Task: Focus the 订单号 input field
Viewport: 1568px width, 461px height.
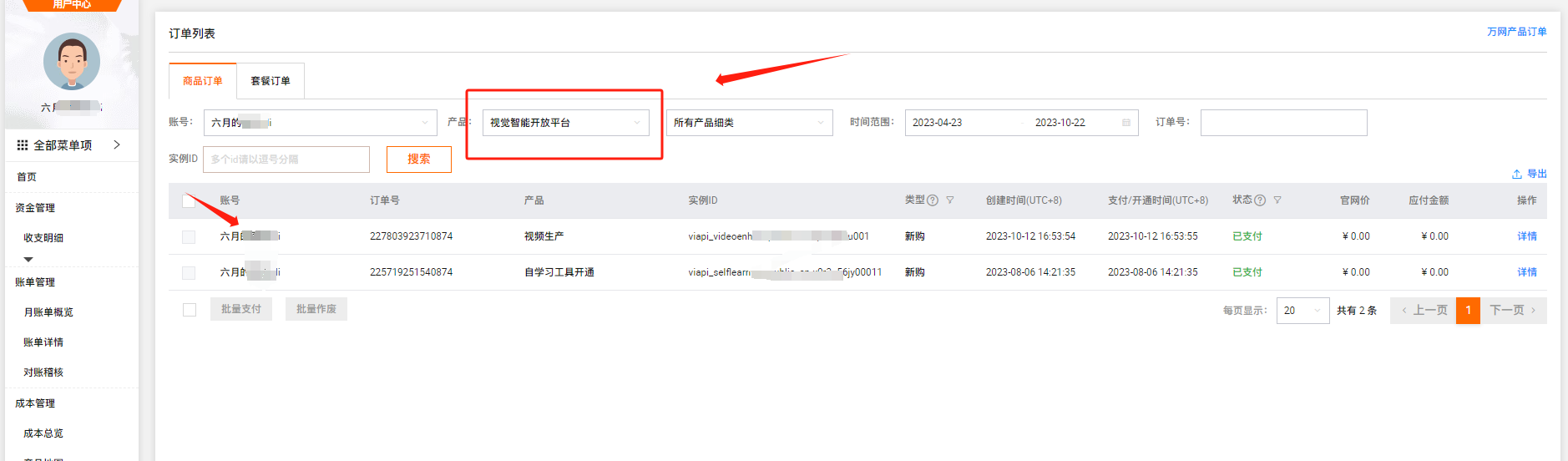Action: (1284, 123)
